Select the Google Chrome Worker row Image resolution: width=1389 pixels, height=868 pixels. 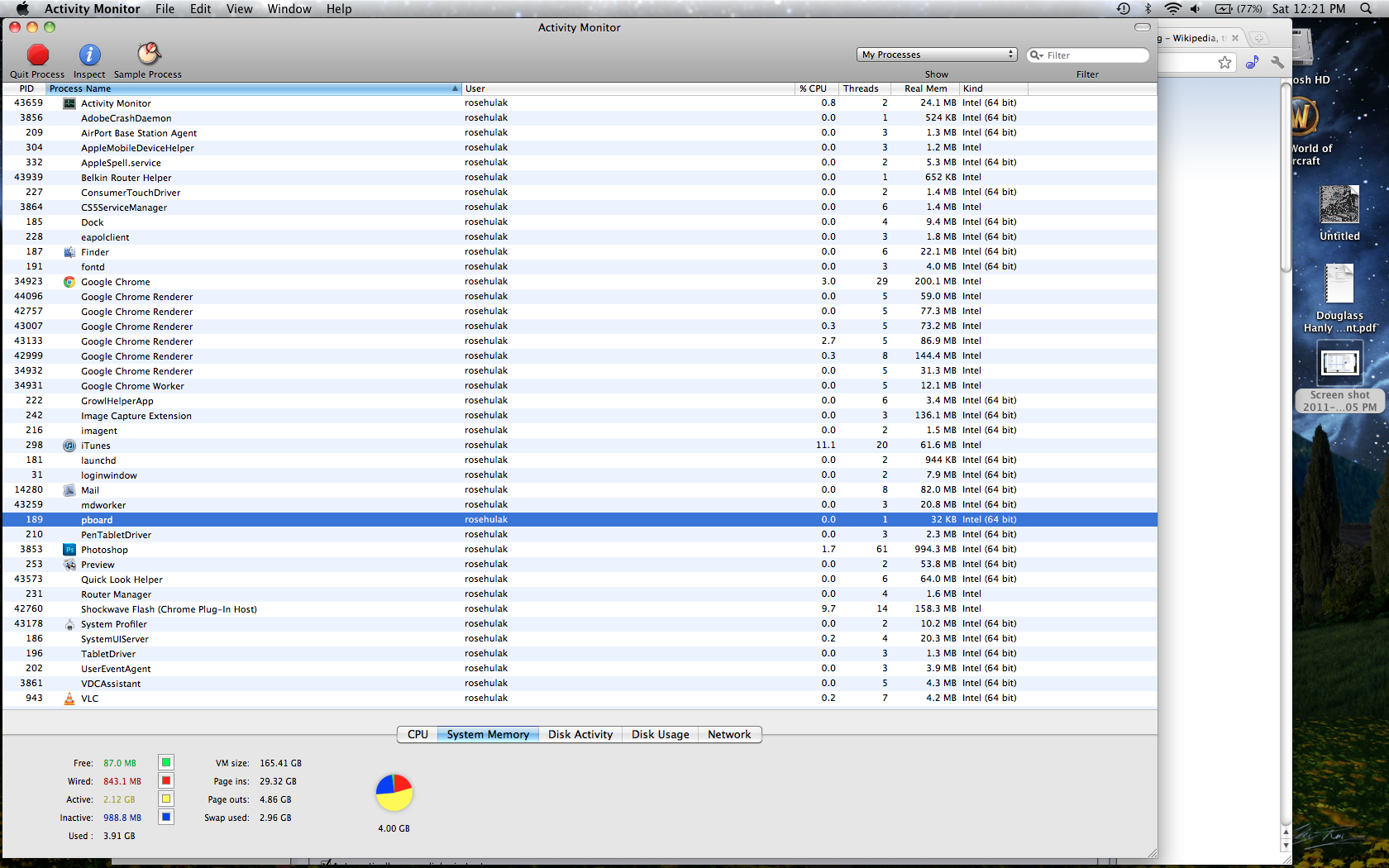click(x=580, y=386)
